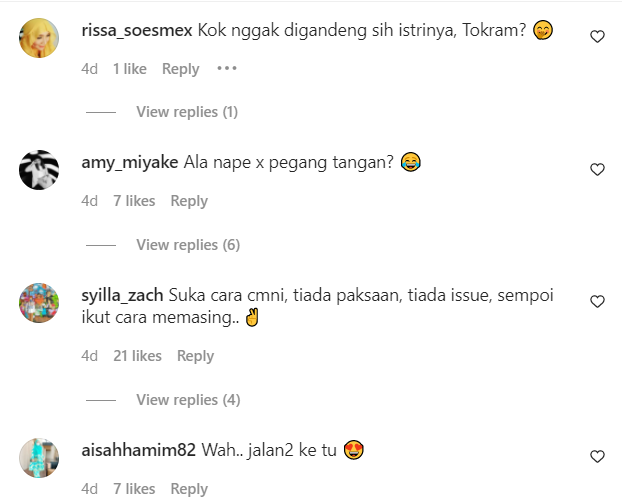Image resolution: width=622 pixels, height=502 pixels.
Task: Open amy_miyake's black-and-white avatar
Action: (x=39, y=170)
